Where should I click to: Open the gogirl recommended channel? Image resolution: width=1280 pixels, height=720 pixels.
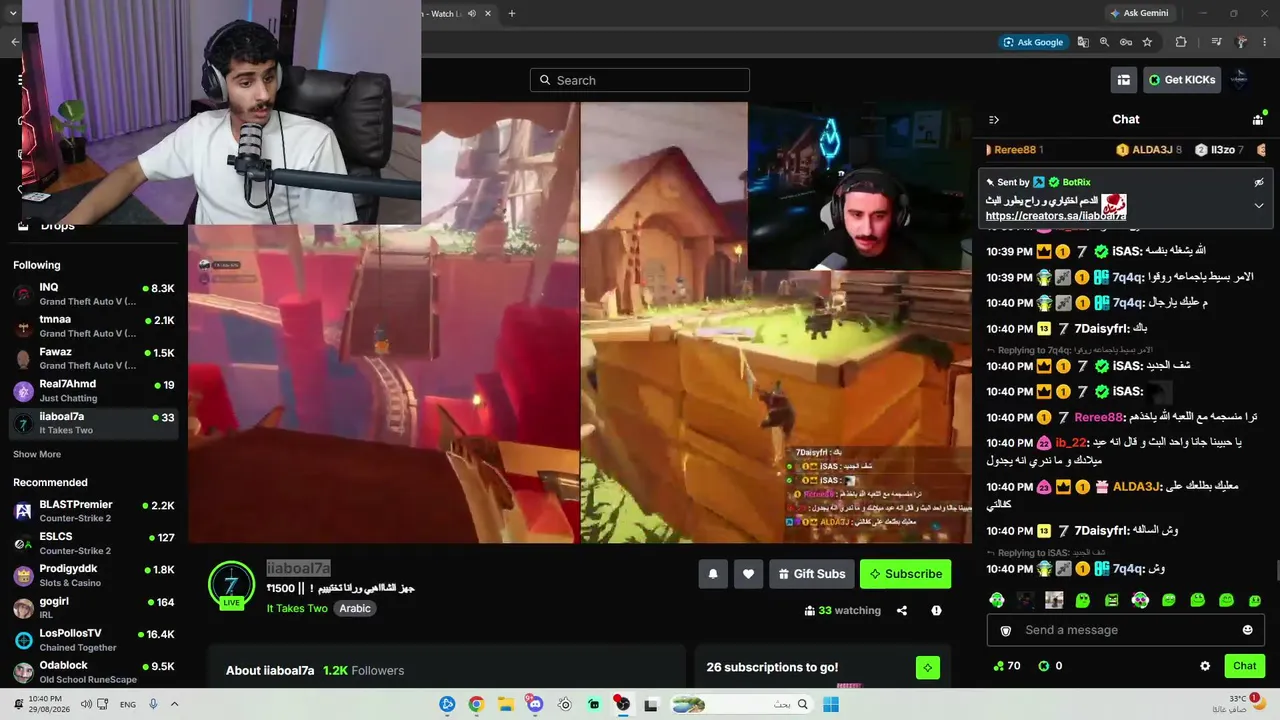click(94, 608)
